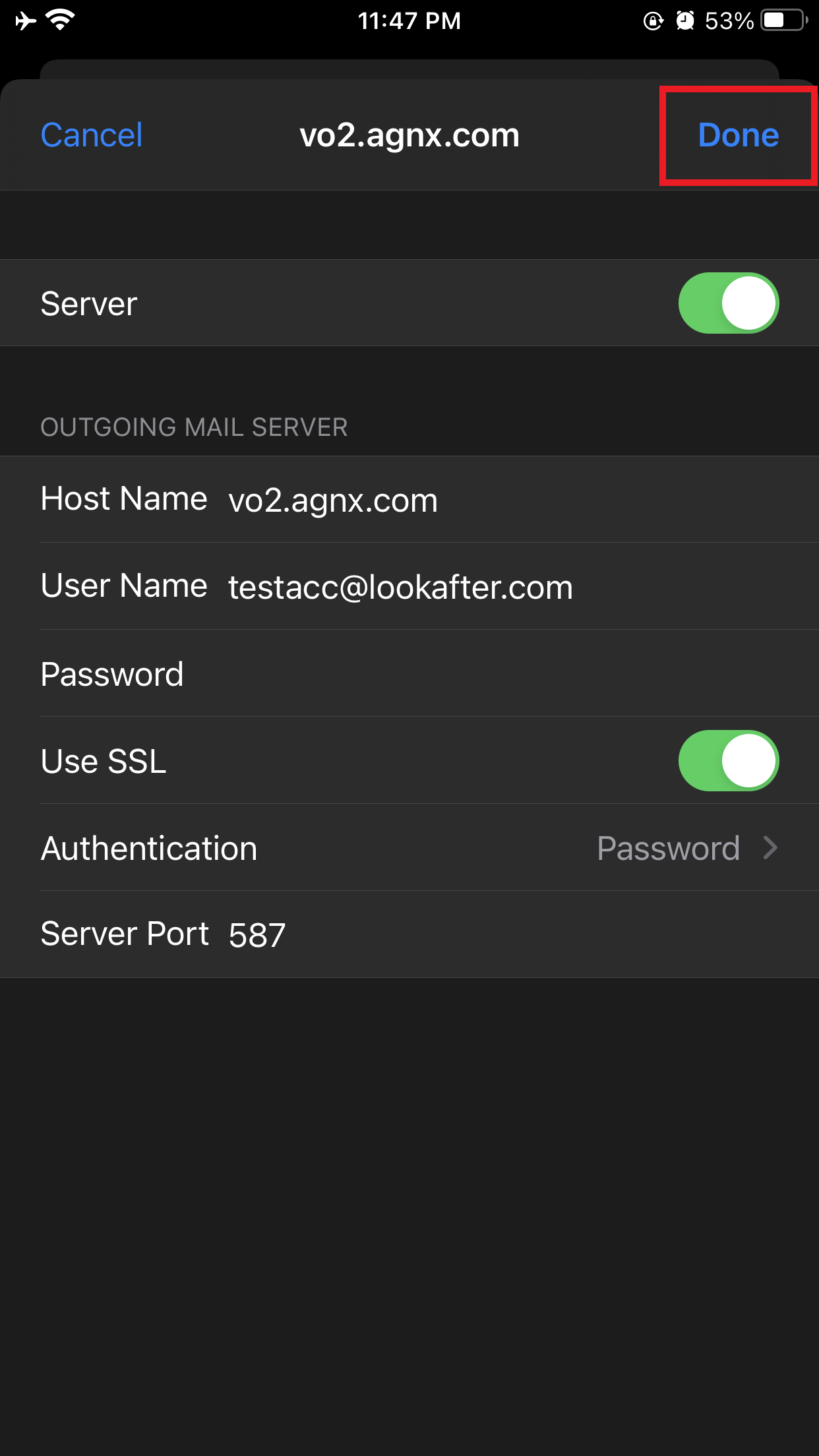Open the Authentication options chevron
Screen dimensions: 819x1456
(x=770, y=848)
